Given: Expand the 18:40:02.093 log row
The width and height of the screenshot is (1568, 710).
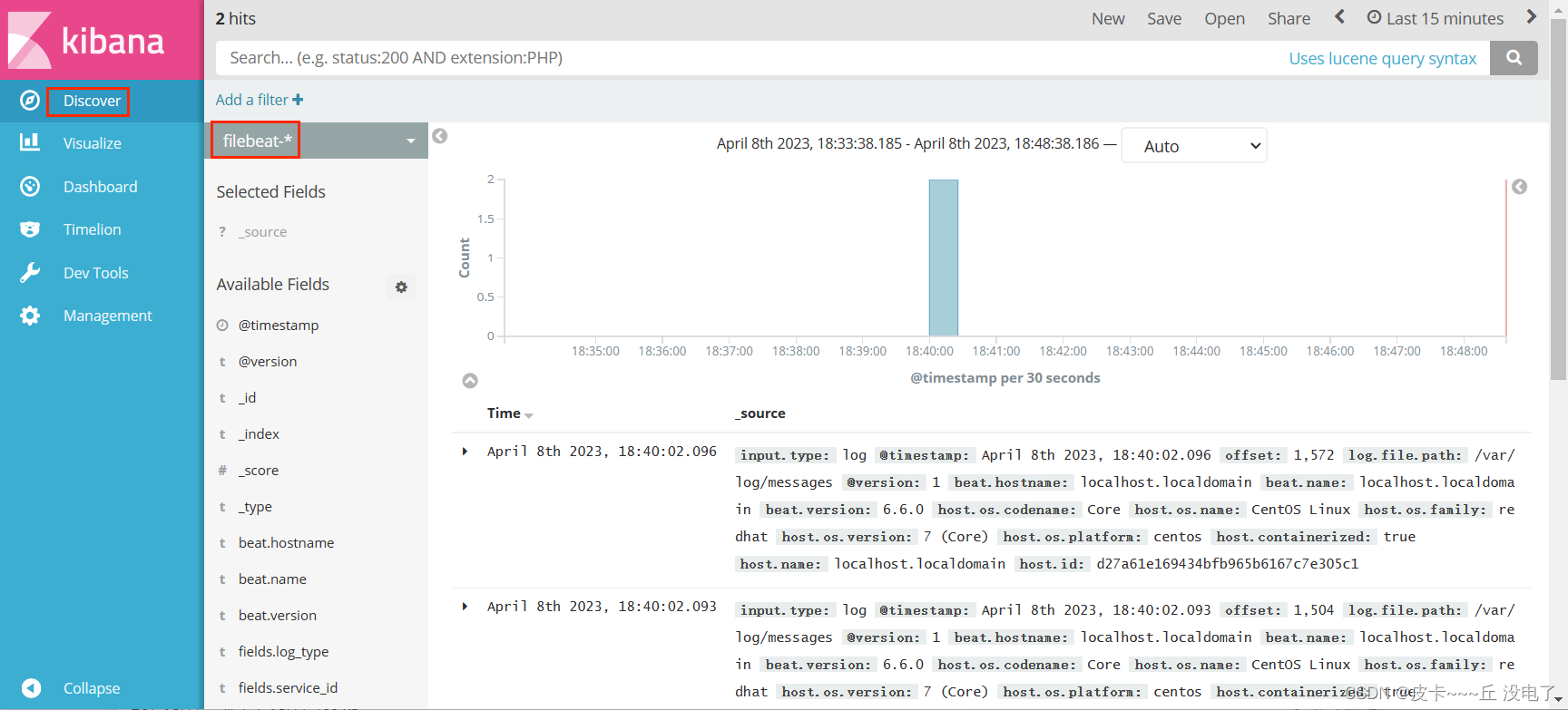Looking at the screenshot, I should click(x=465, y=607).
